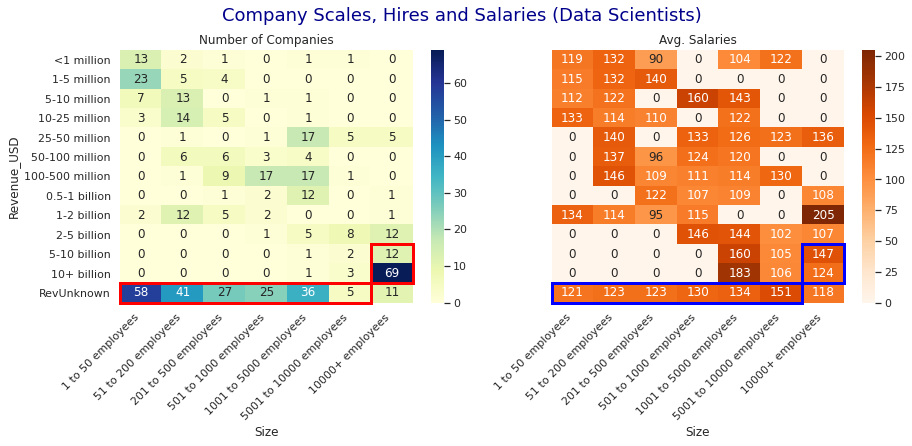Select the salary cell with value 147
Viewport: 912px width, 446px height.
[x=823, y=254]
